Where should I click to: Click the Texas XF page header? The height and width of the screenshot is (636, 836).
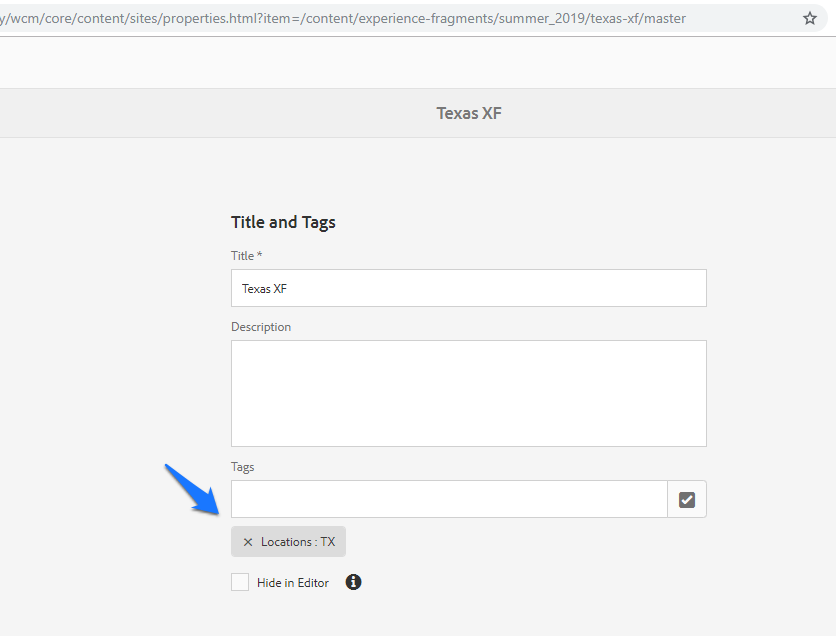pyautogui.click(x=469, y=113)
